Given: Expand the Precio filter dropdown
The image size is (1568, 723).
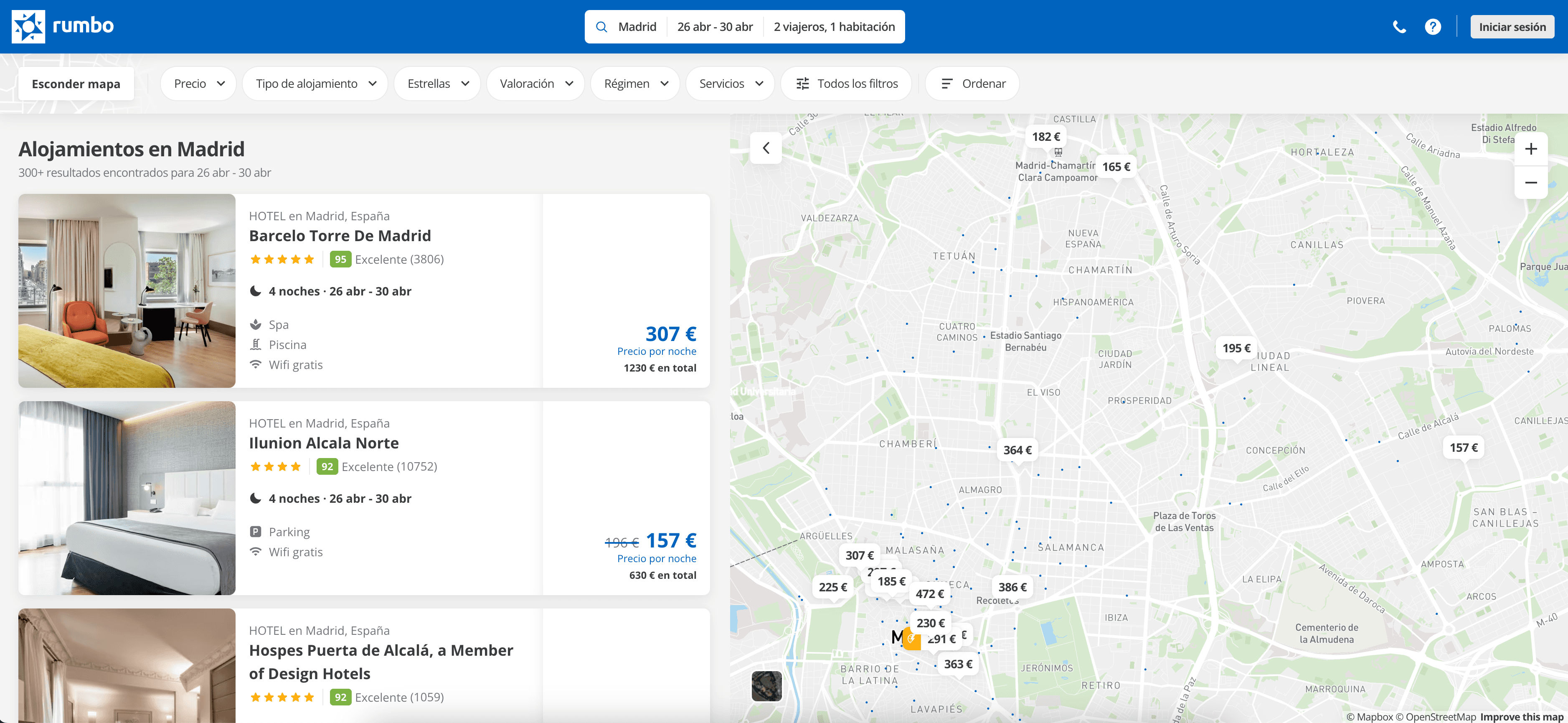Looking at the screenshot, I should click(198, 84).
